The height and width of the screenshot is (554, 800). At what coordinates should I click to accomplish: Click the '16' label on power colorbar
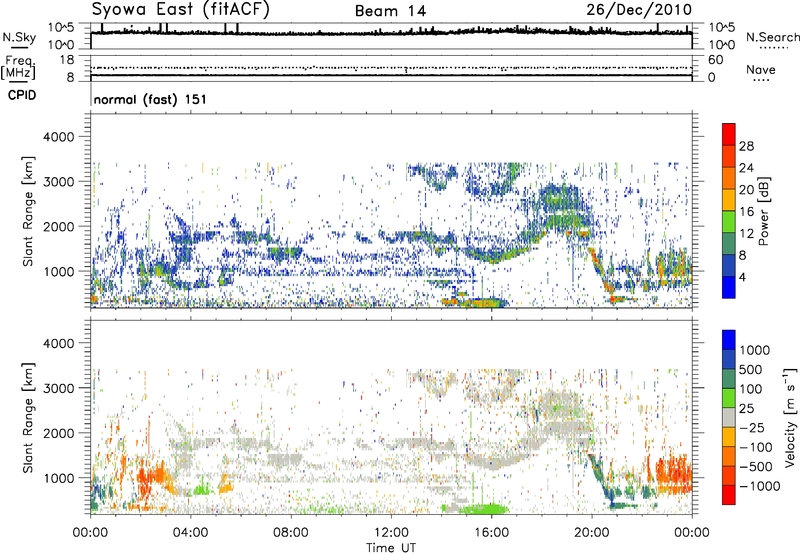point(746,212)
